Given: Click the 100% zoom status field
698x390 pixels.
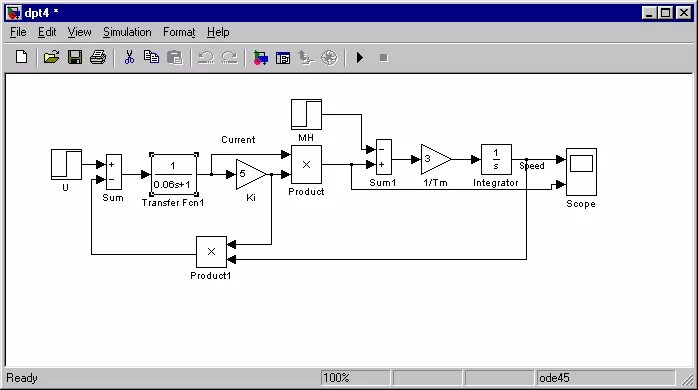Looking at the screenshot, I should click(355, 378).
